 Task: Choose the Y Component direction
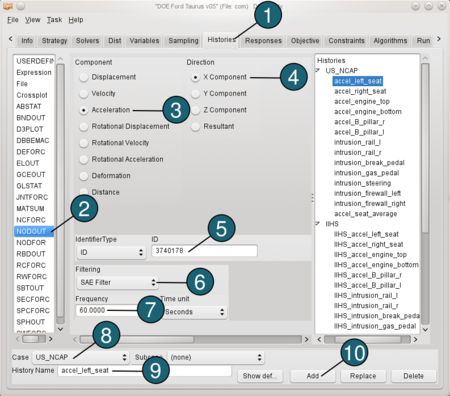pyautogui.click(x=195, y=94)
